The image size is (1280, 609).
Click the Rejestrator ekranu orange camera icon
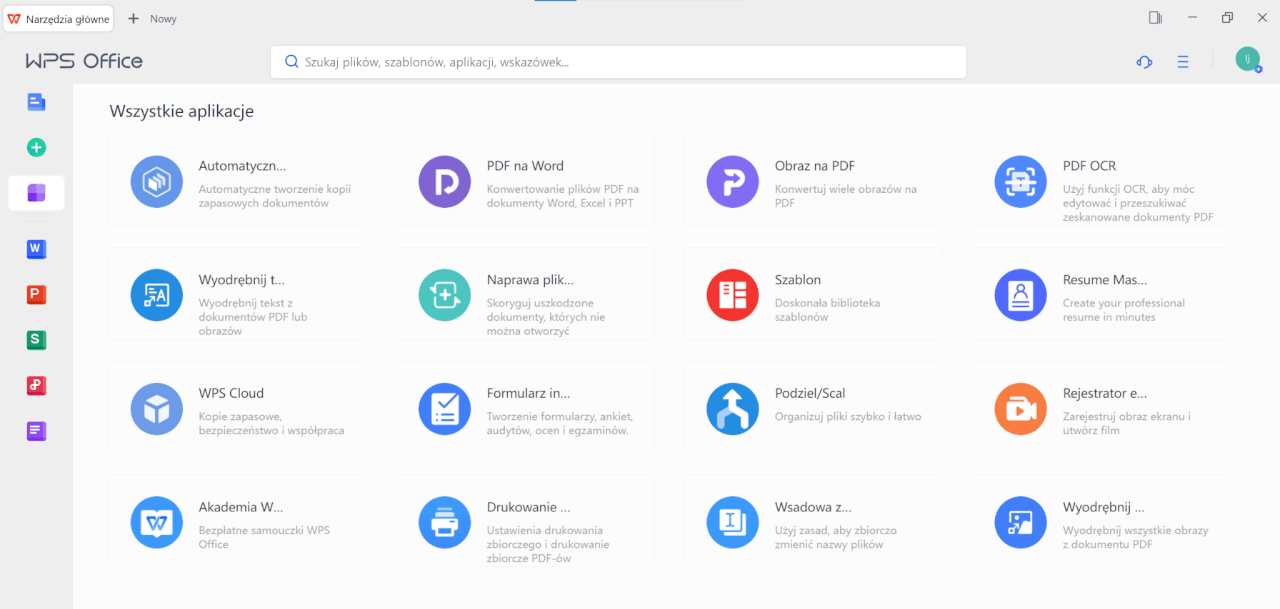[1020, 409]
